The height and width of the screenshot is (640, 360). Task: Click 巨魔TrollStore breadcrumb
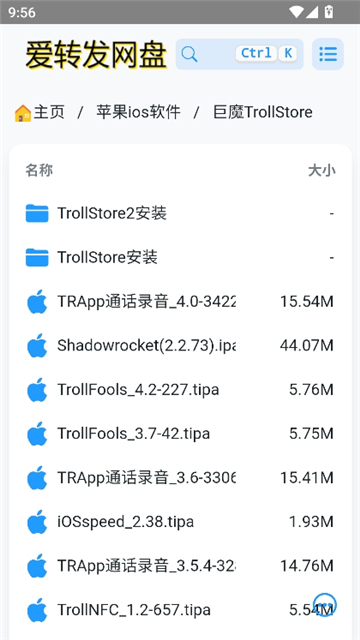coord(263,112)
